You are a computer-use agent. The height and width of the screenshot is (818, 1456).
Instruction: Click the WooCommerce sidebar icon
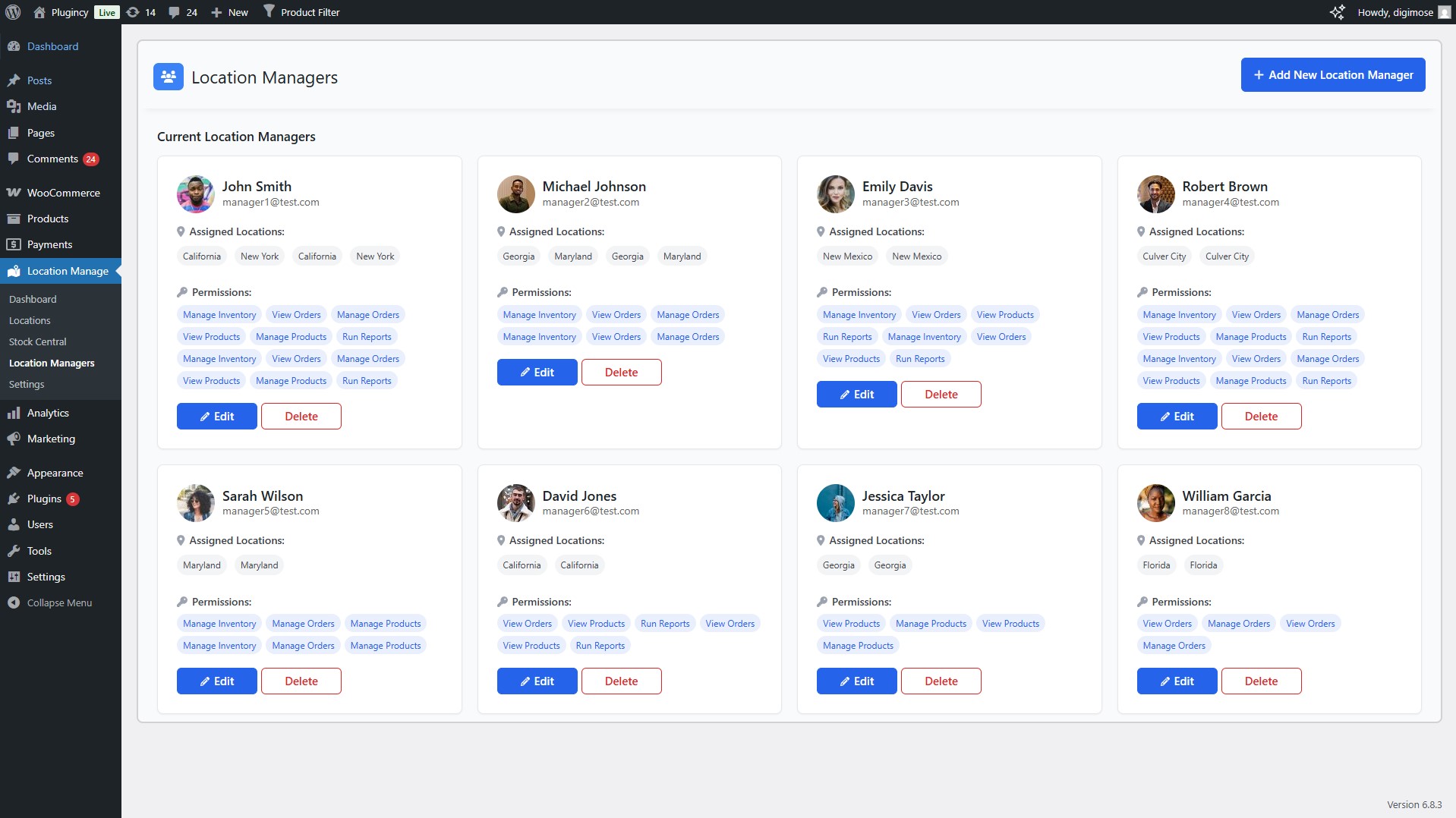(x=14, y=193)
